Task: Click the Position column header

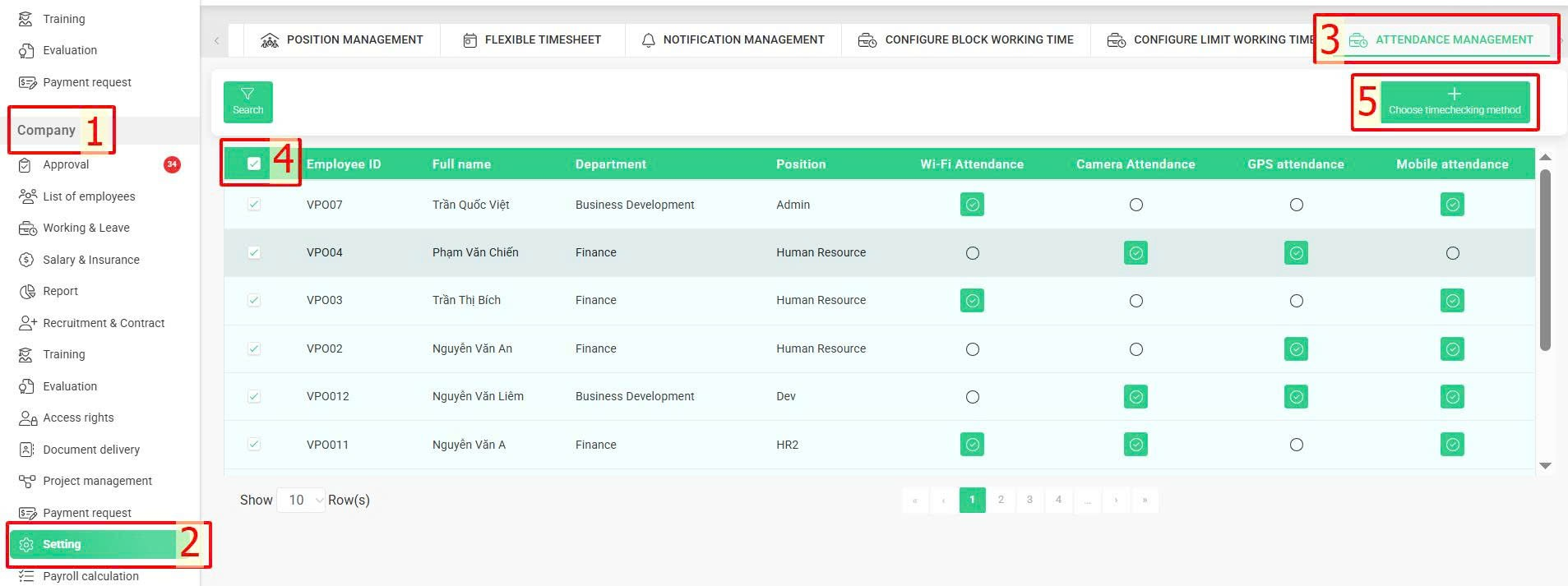Action: point(801,164)
